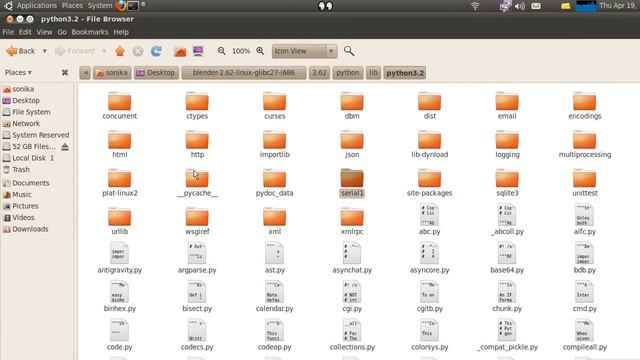This screenshot has height=360, width=640.
Task: Zoom in the icon view
Action: pyautogui.click(x=260, y=51)
